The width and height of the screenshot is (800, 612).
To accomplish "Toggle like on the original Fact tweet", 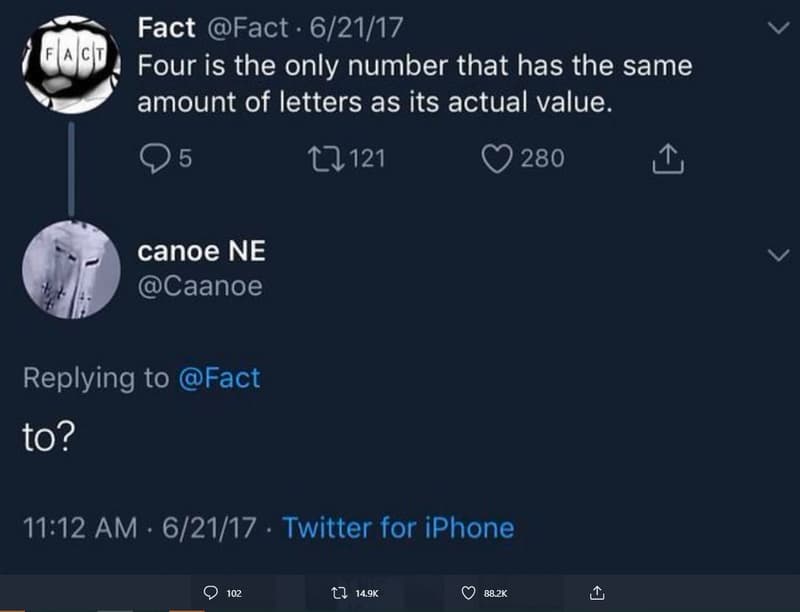I will pos(496,156).
